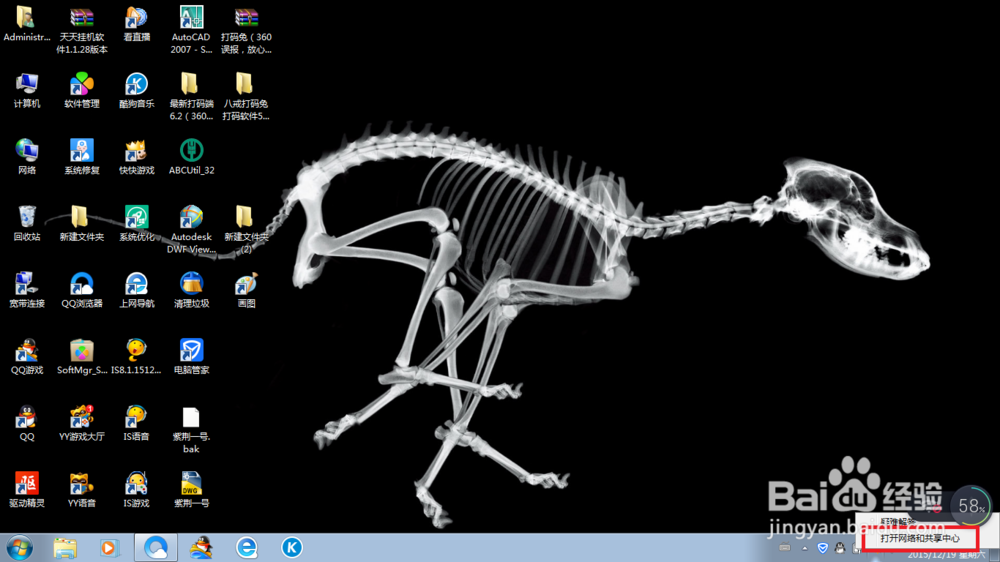Image resolution: width=1000 pixels, height=562 pixels.
Task: Open SoftMgr_S... installer icon
Action: click(x=82, y=357)
